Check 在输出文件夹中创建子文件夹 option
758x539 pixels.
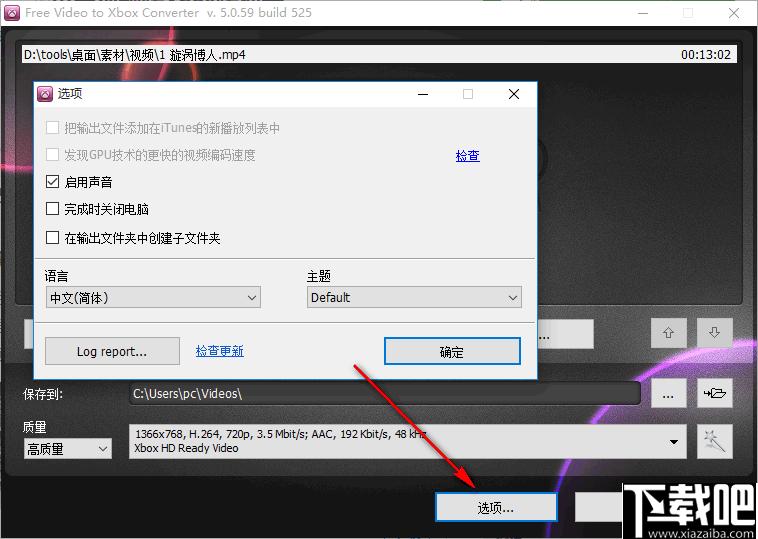pyautogui.click(x=52, y=238)
